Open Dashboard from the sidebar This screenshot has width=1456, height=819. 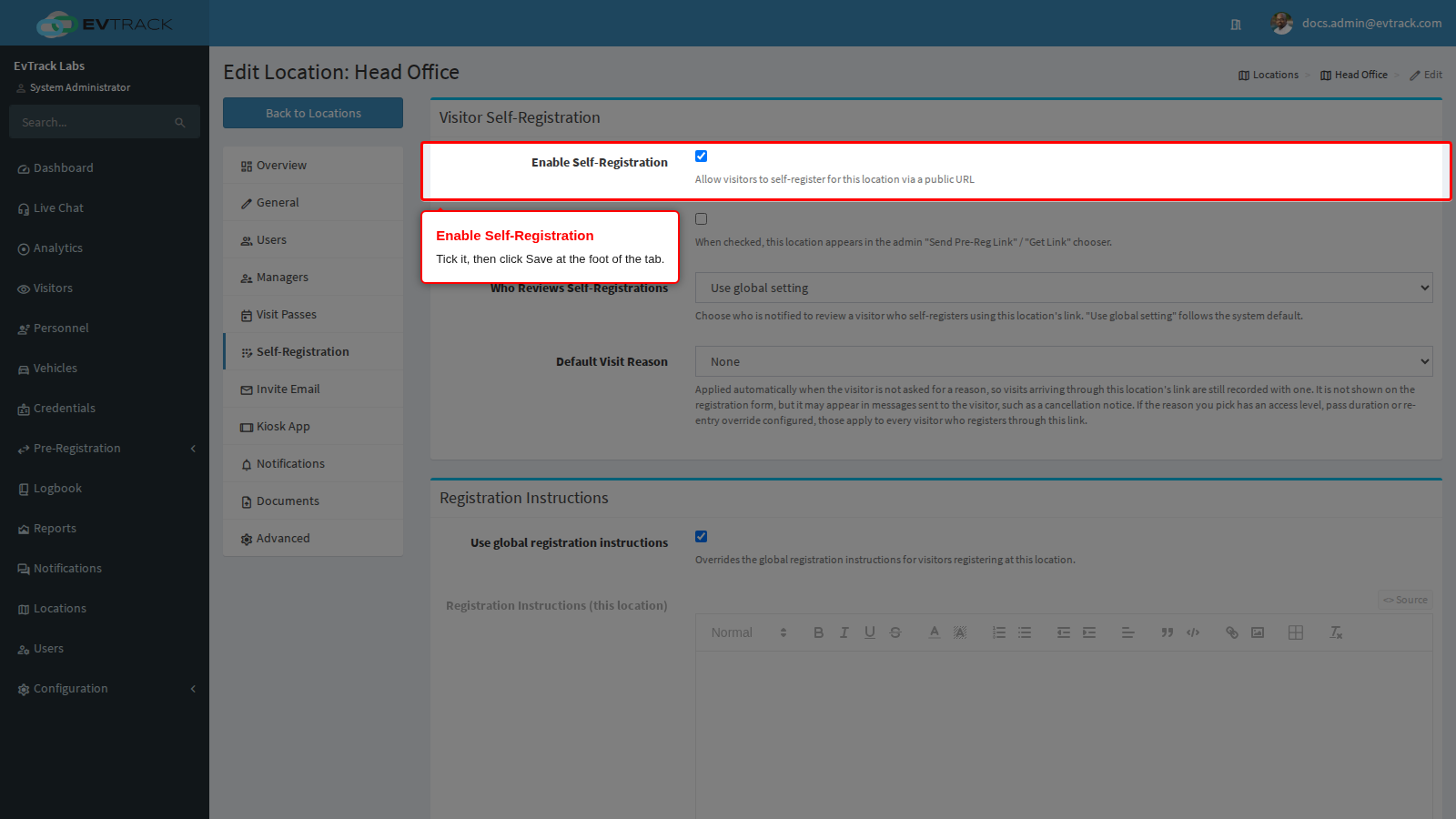point(105,168)
